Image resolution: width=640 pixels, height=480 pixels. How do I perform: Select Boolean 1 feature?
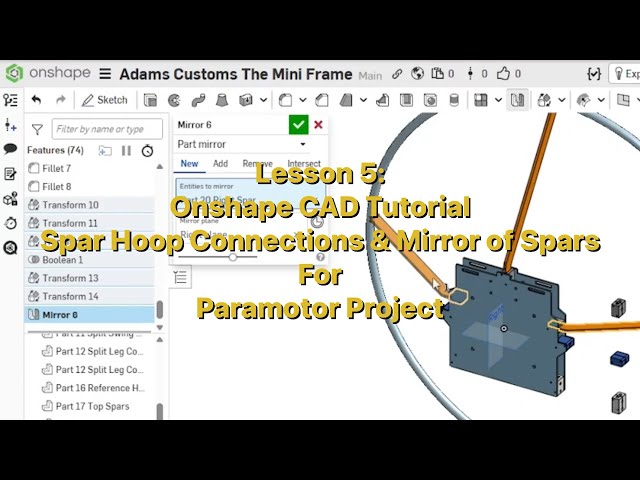point(91,260)
